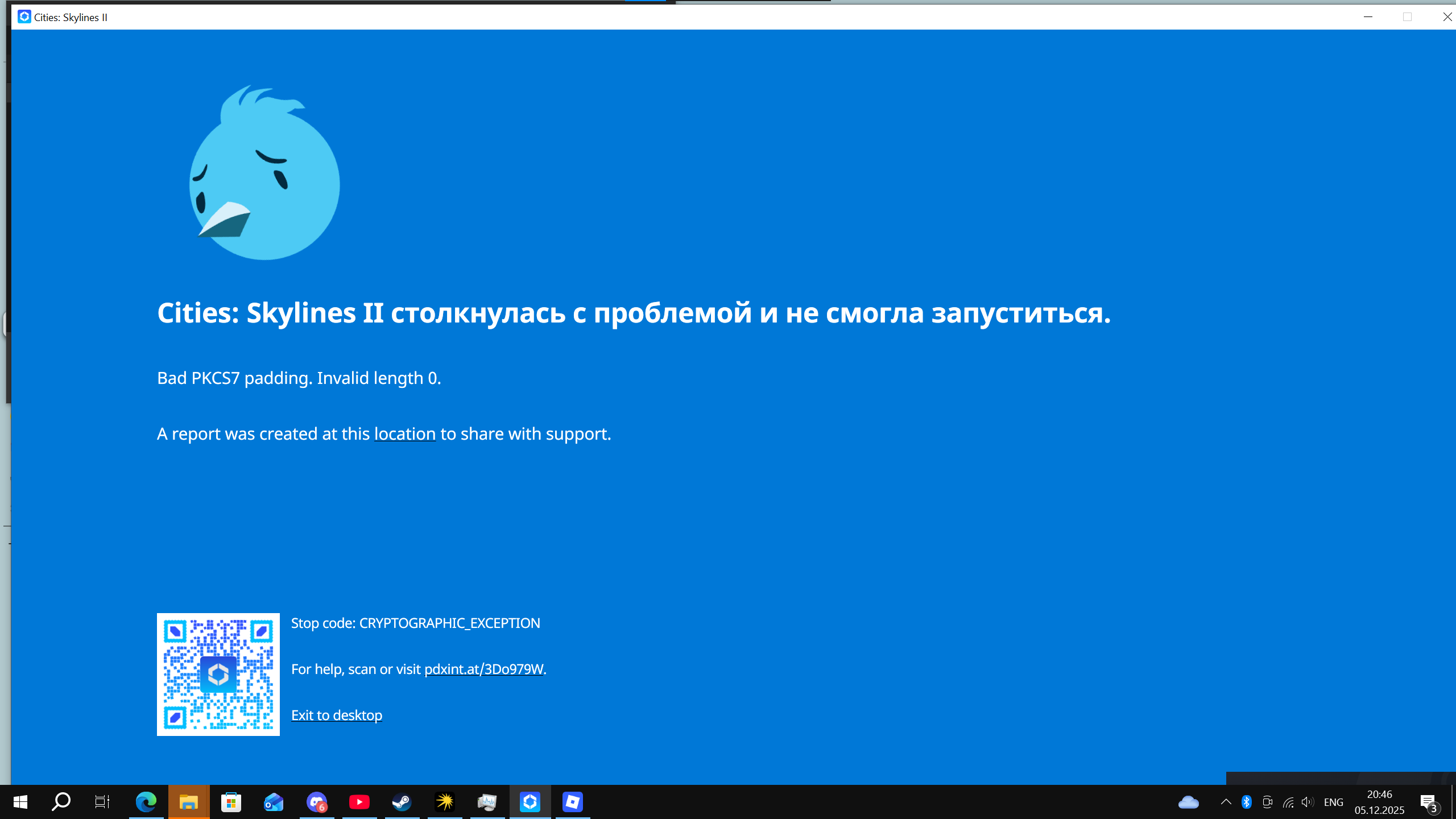Open the crash report location link
The image size is (1456, 819).
tap(405, 434)
